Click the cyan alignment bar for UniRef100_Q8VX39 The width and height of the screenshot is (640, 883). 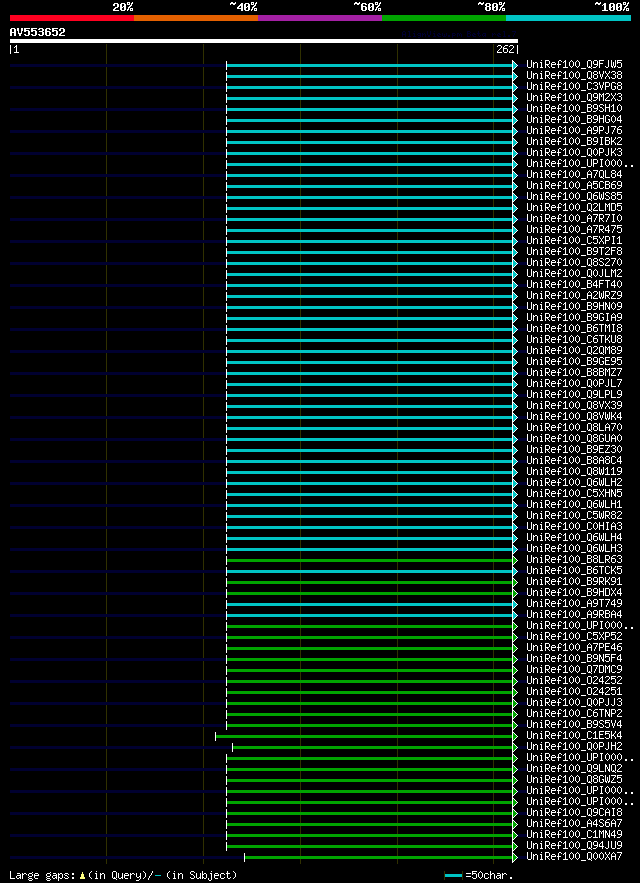370,405
